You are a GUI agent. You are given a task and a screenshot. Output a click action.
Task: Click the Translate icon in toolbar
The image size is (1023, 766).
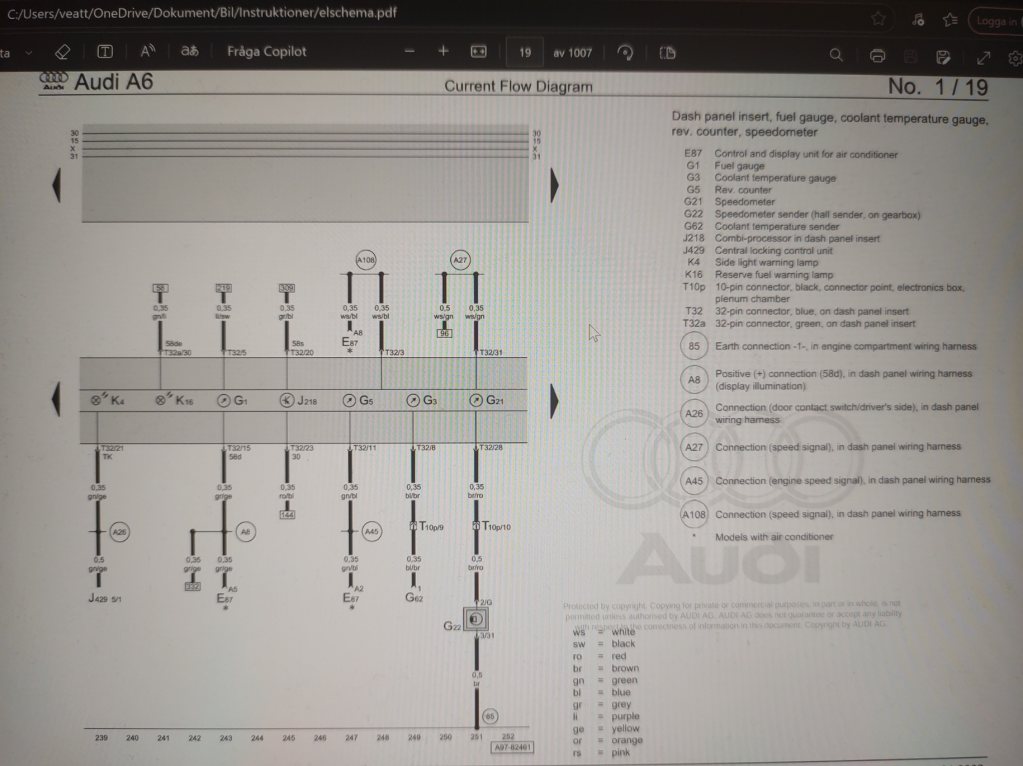tap(189, 51)
